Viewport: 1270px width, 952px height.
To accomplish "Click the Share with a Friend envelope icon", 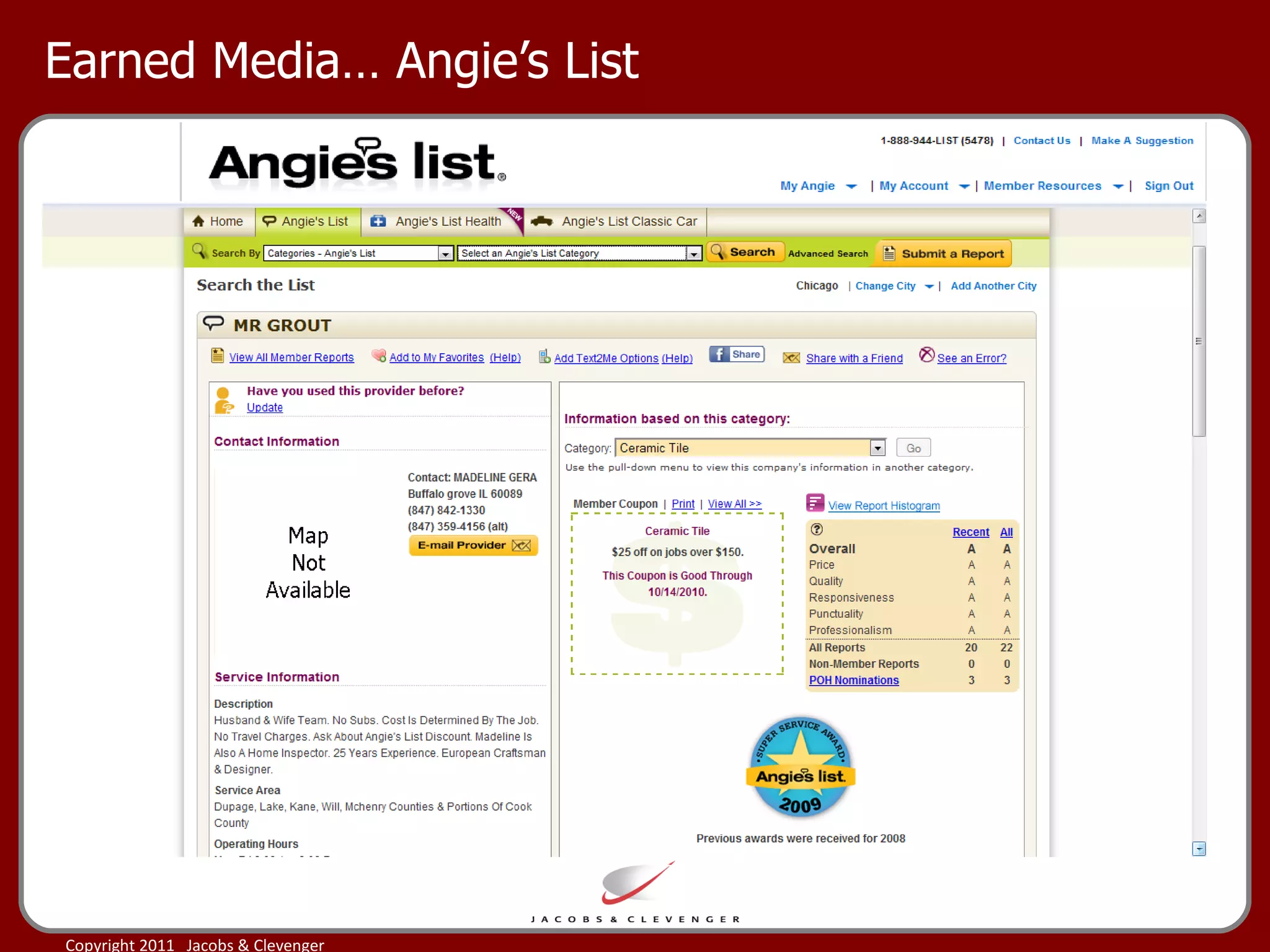I will tap(791, 358).
